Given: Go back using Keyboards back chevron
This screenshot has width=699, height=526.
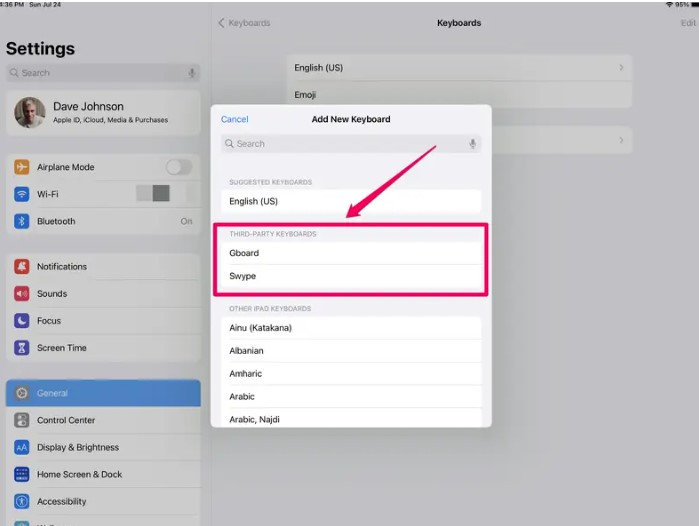Looking at the screenshot, I should (221, 23).
